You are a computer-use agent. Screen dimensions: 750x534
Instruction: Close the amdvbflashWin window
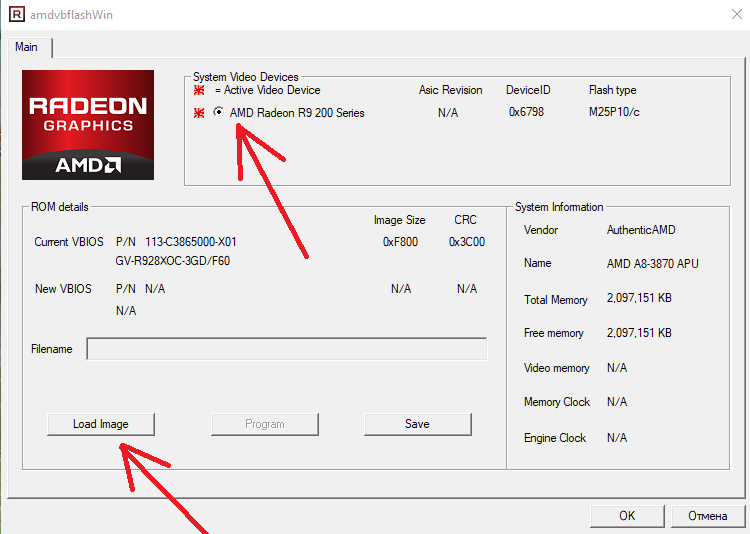coord(737,14)
